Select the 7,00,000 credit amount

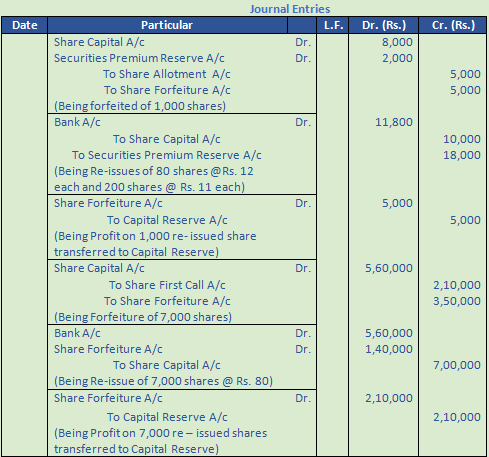tap(457, 365)
